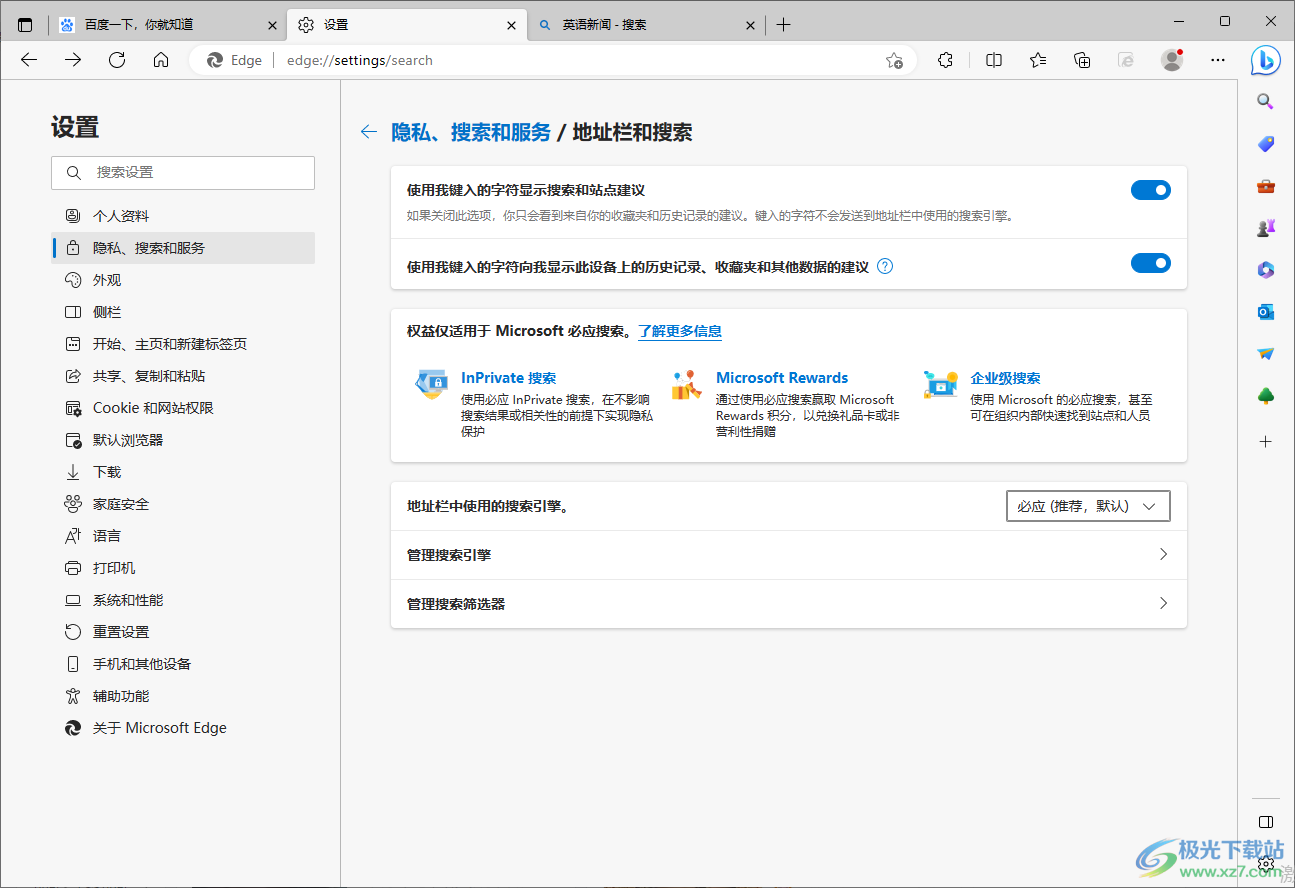Open the Settings and more ellipsis menu
This screenshot has height=888, width=1295.
pos(1217,60)
